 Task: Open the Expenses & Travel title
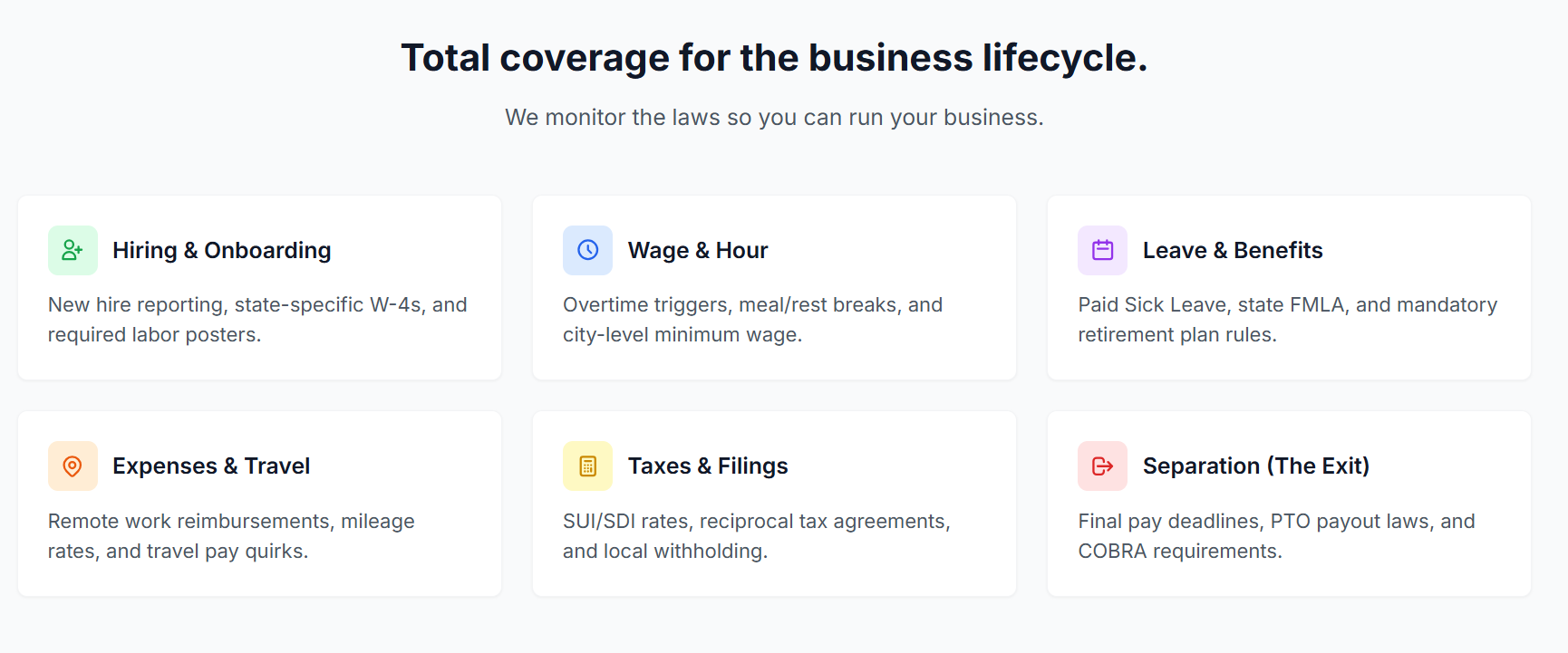210,466
